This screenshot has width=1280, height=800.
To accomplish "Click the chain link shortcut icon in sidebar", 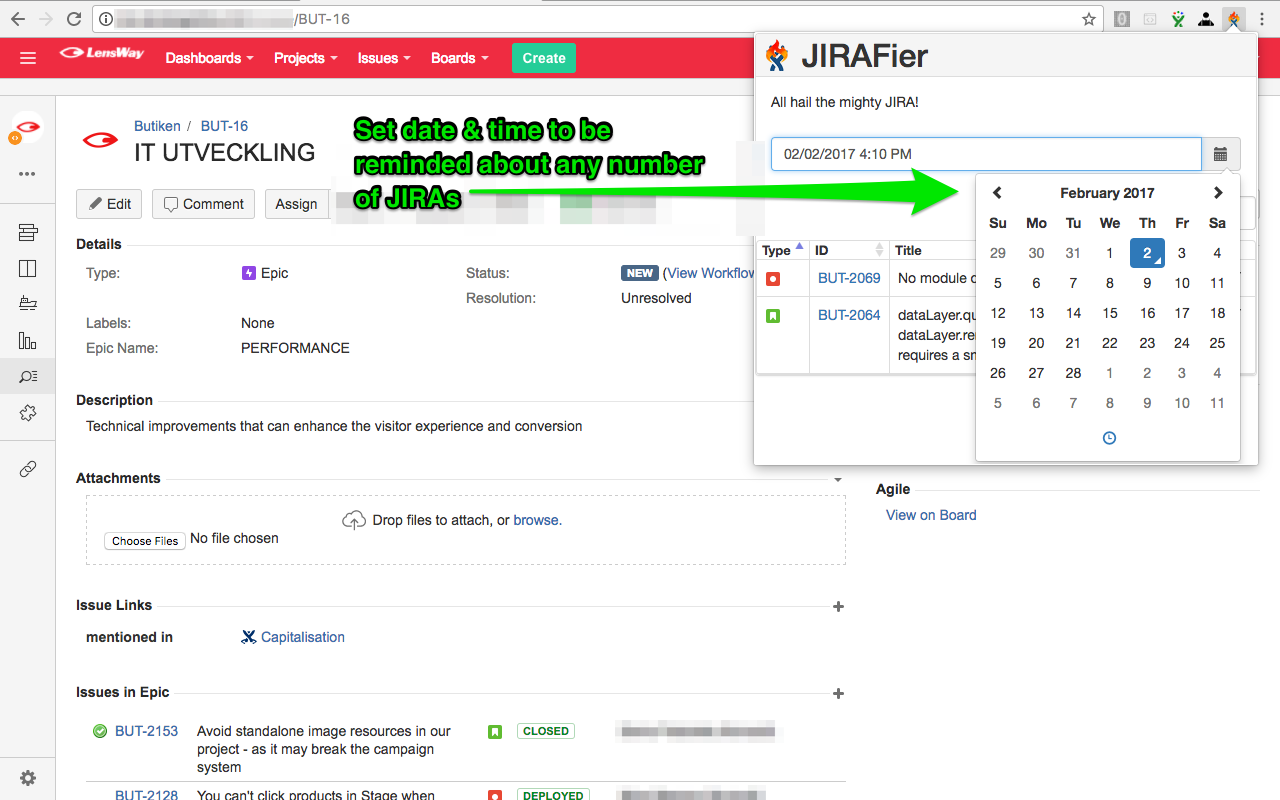I will [x=28, y=469].
